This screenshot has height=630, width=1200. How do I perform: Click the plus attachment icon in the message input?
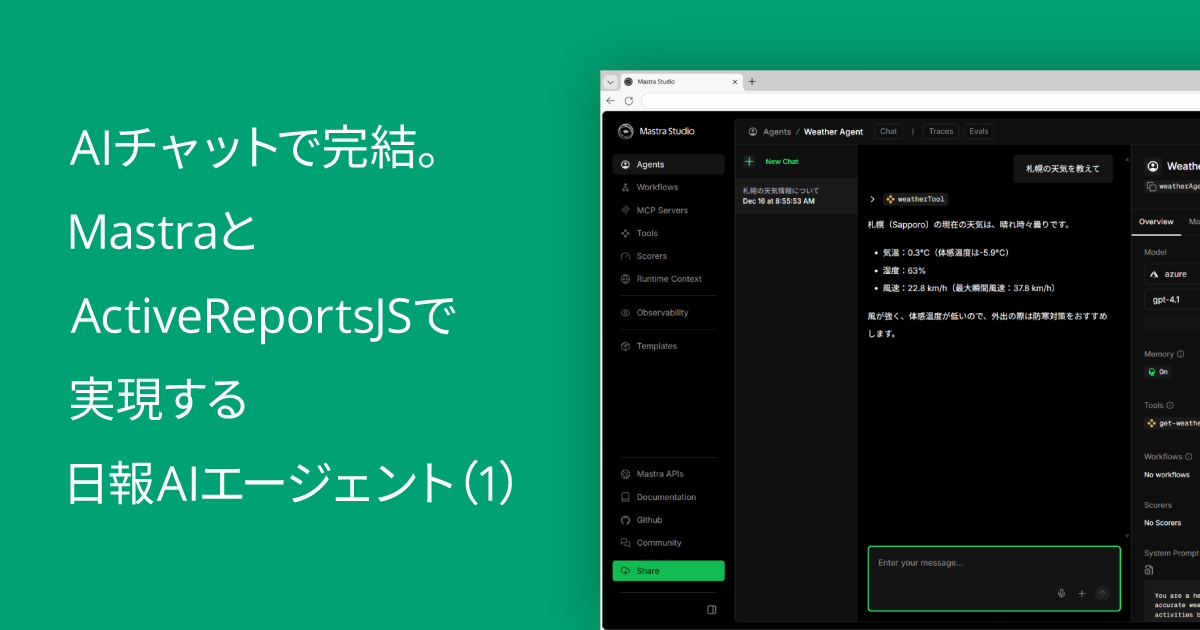(1081, 592)
